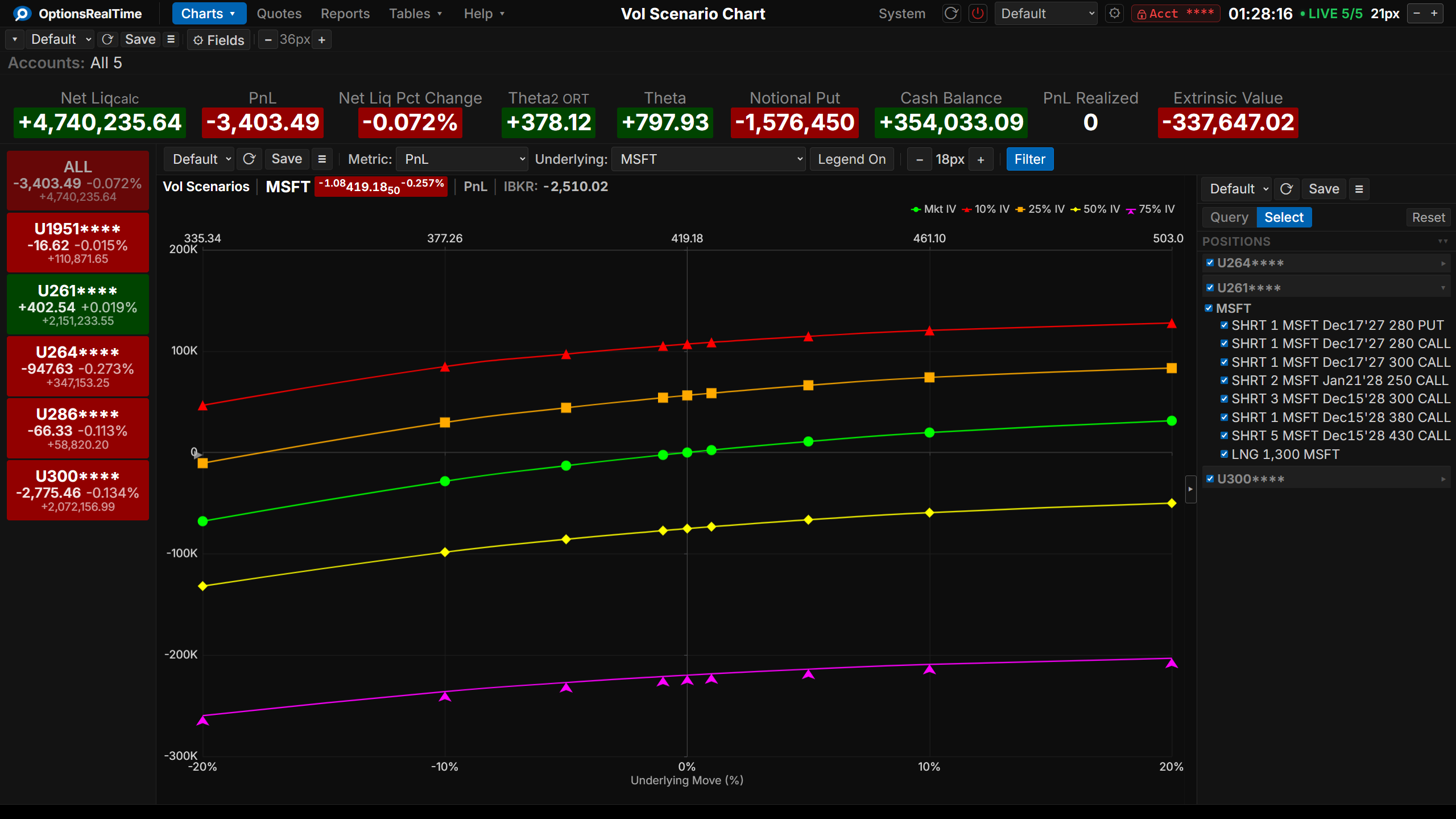1456x819 pixels.
Task: Increase global font size with plus in top bar
Action: tap(1434, 14)
